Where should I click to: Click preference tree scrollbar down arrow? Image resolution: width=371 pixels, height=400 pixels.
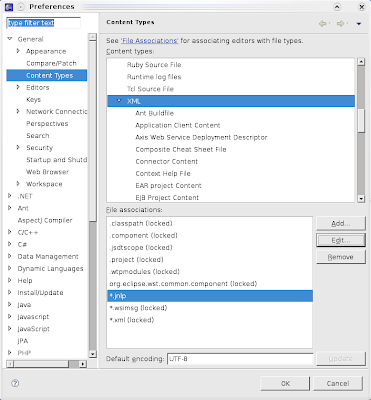click(x=93, y=354)
